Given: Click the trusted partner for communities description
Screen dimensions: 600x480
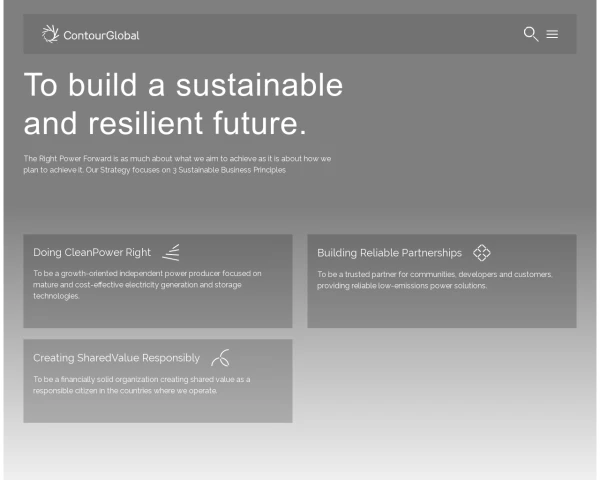Looking at the screenshot, I should tap(433, 274).
